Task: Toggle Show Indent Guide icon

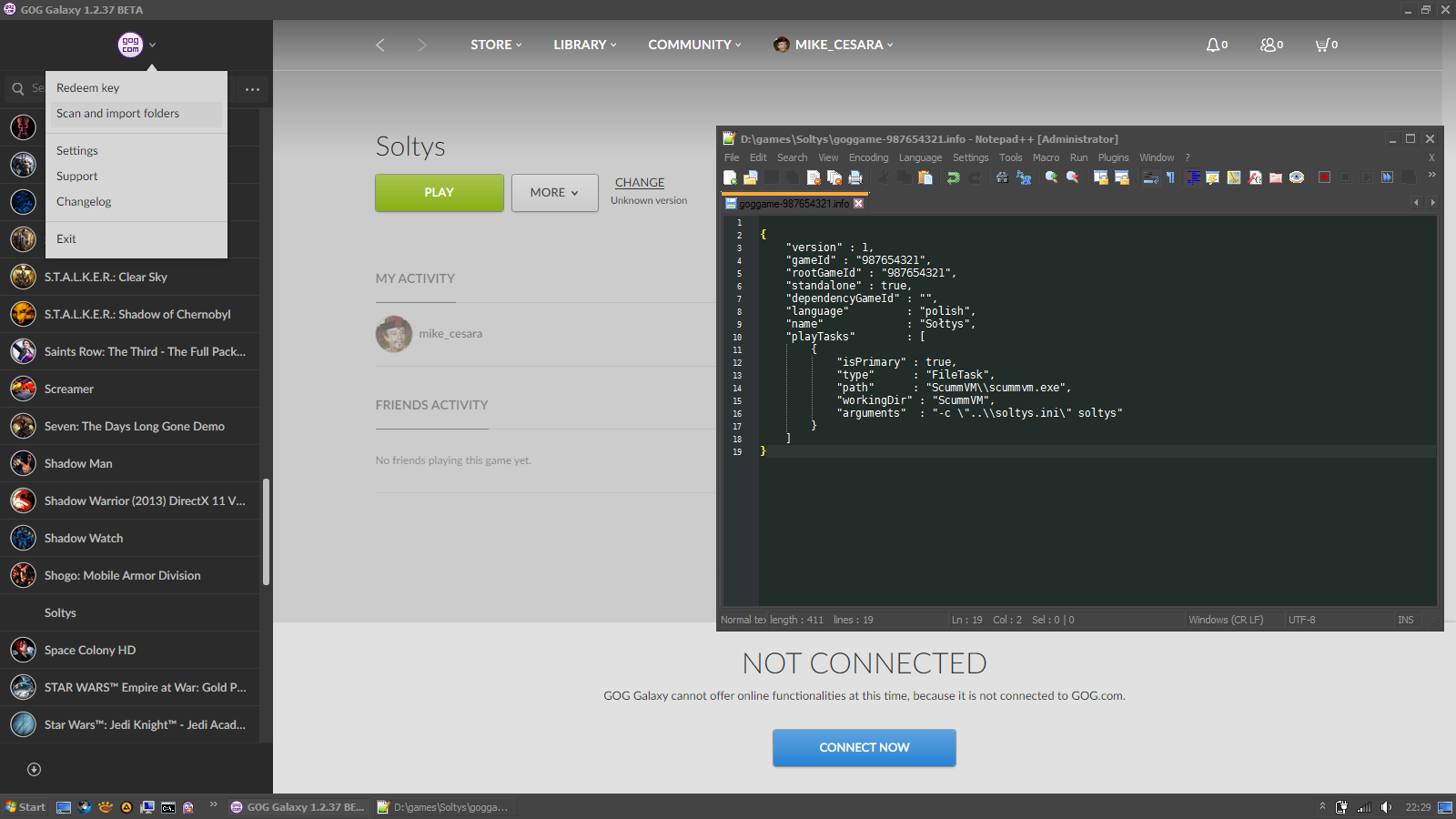Action: (1192, 177)
